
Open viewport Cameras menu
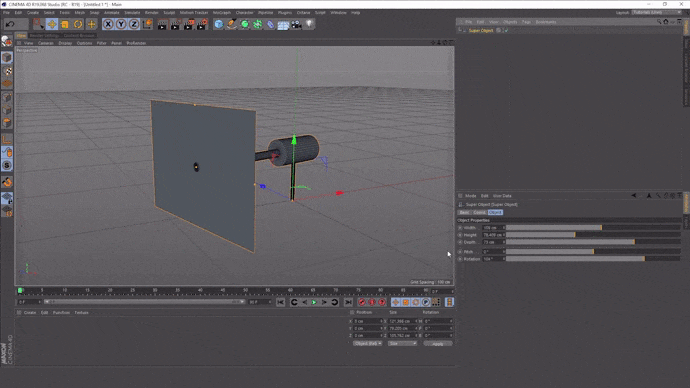45,43
